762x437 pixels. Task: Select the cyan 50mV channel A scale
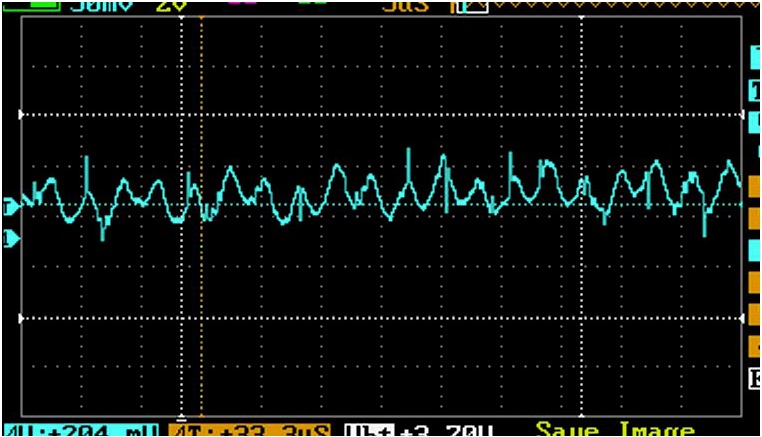(x=102, y=5)
